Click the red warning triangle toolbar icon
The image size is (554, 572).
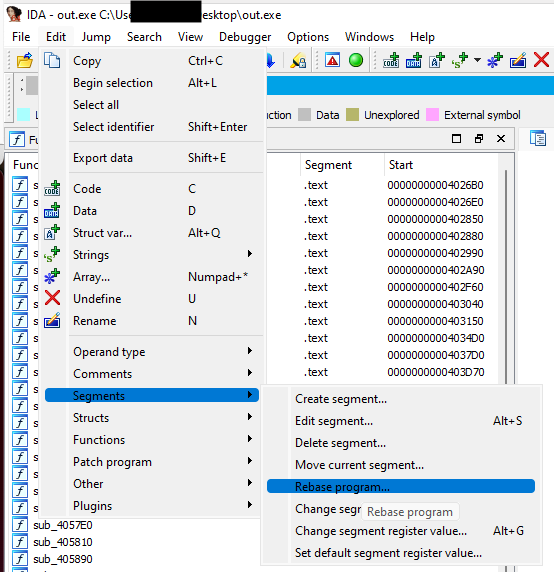(333, 60)
